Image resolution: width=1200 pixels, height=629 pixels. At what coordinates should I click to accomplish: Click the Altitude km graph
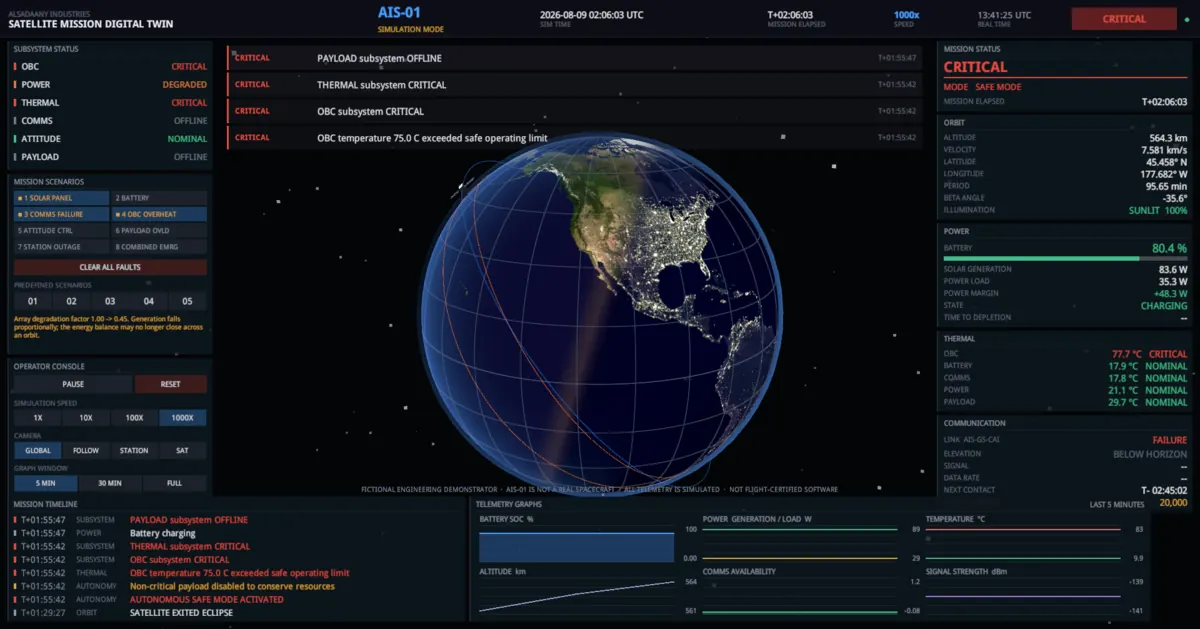[576, 597]
